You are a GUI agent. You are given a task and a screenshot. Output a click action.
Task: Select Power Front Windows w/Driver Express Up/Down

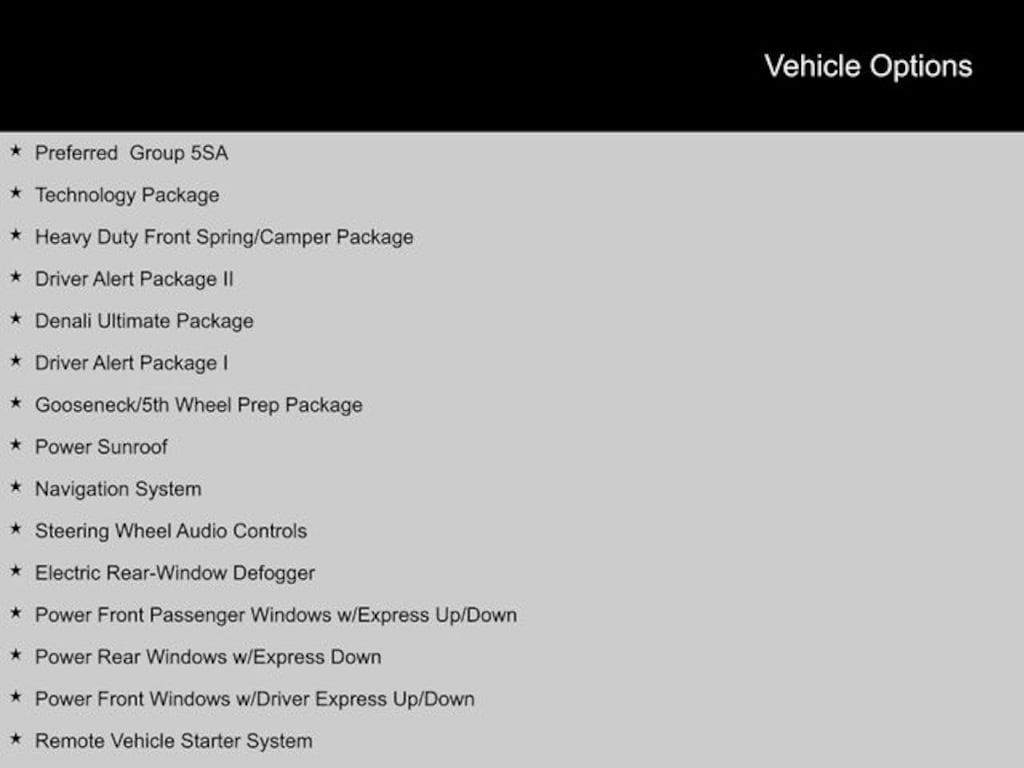[255, 699]
